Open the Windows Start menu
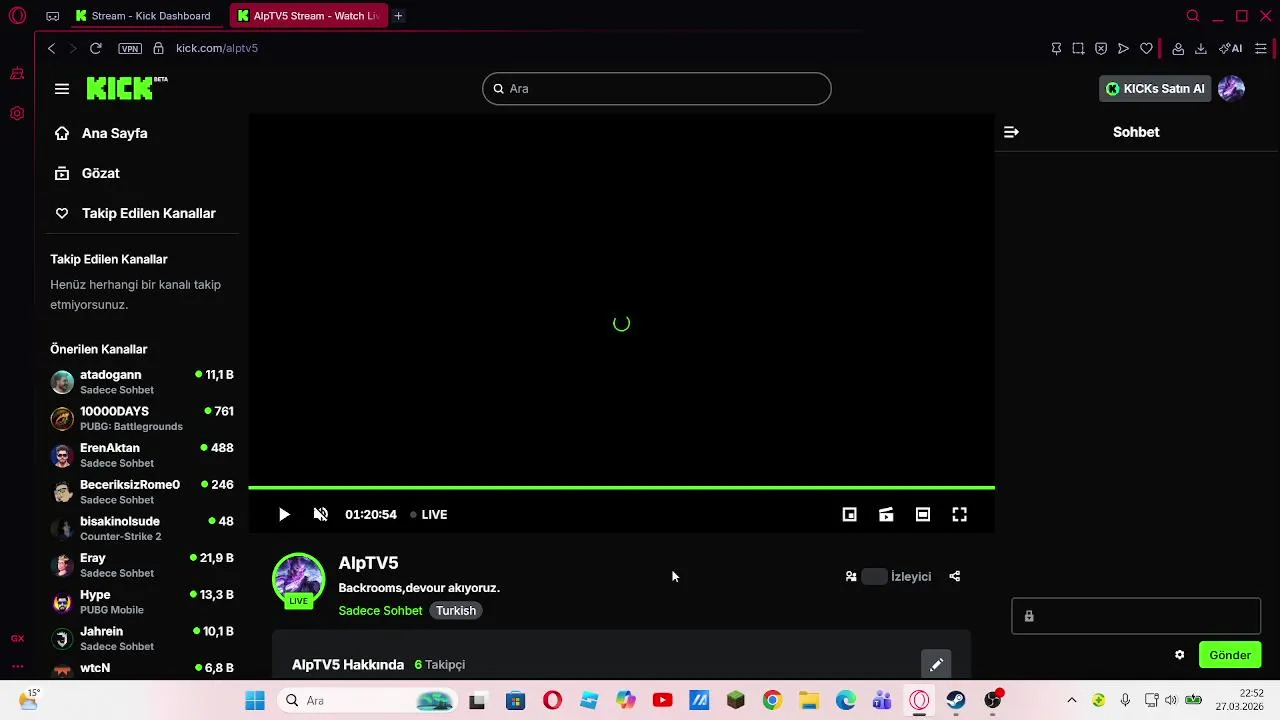1280x720 pixels. 255,701
